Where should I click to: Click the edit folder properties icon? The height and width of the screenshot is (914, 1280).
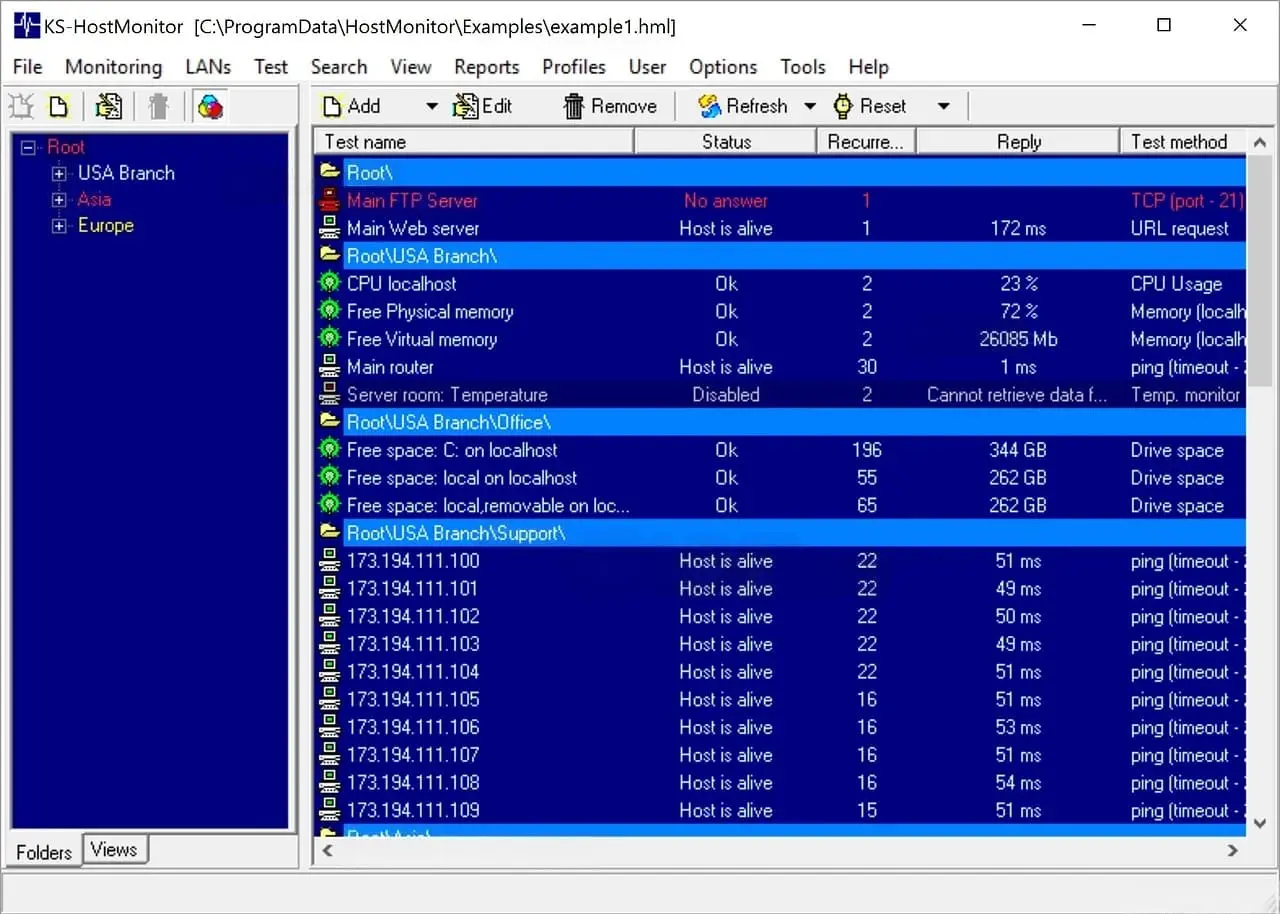click(x=109, y=105)
